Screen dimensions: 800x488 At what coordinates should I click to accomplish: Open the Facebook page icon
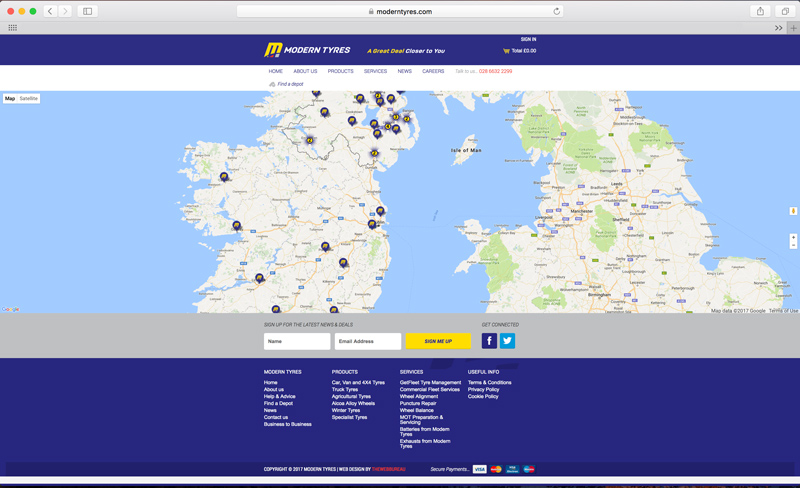pos(489,340)
